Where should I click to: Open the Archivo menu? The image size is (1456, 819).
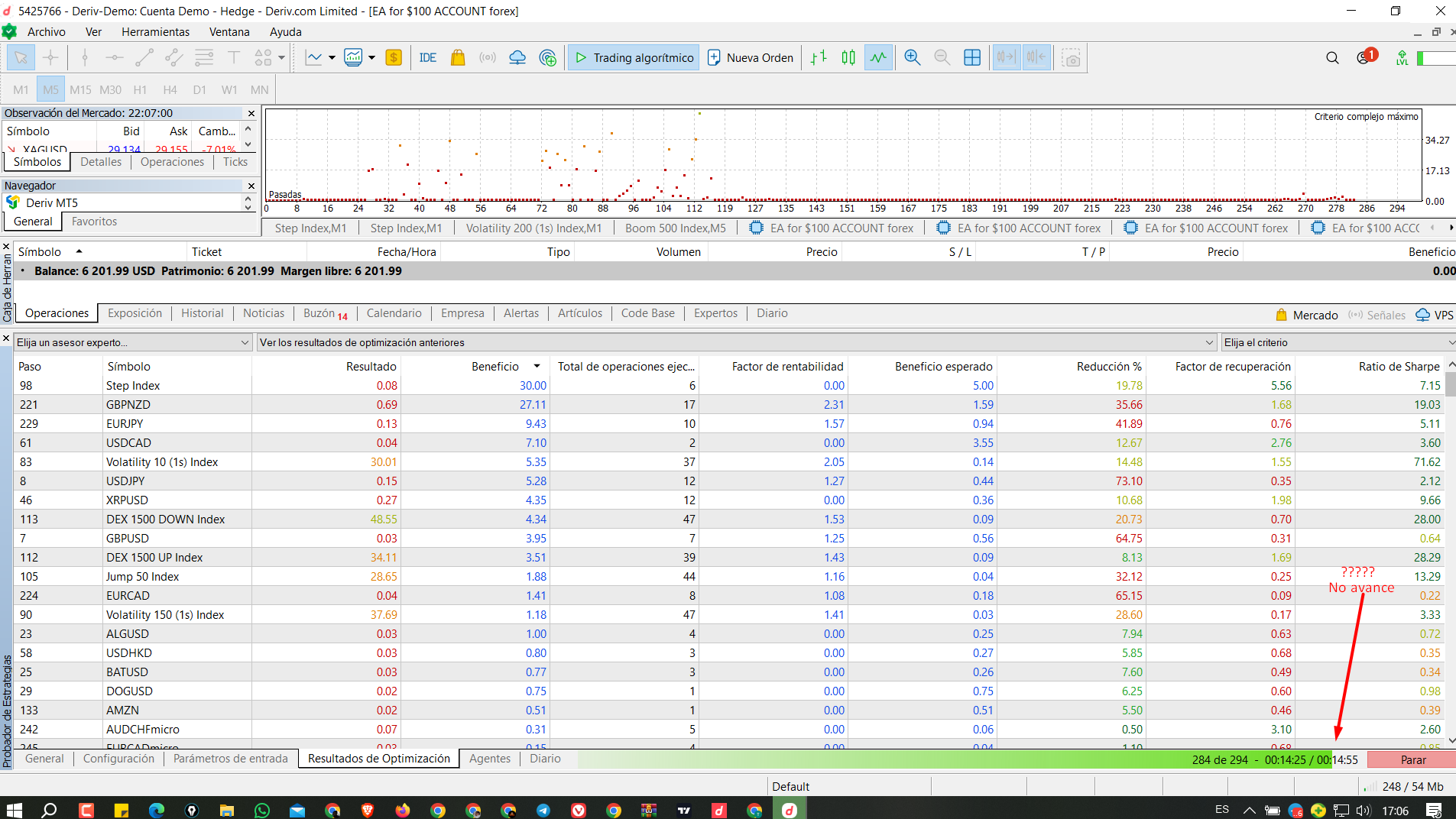point(47,32)
